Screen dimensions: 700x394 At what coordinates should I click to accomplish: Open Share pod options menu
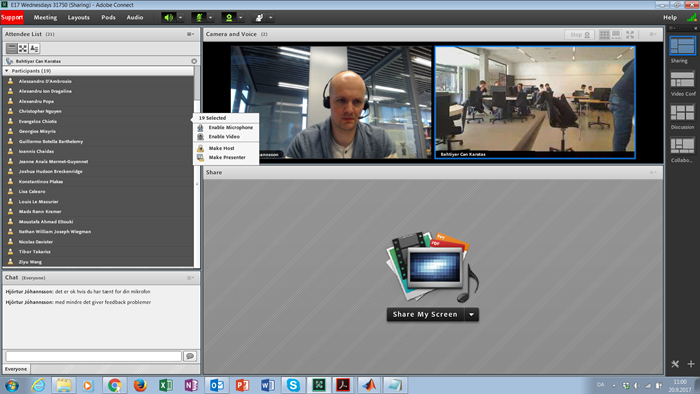point(653,172)
